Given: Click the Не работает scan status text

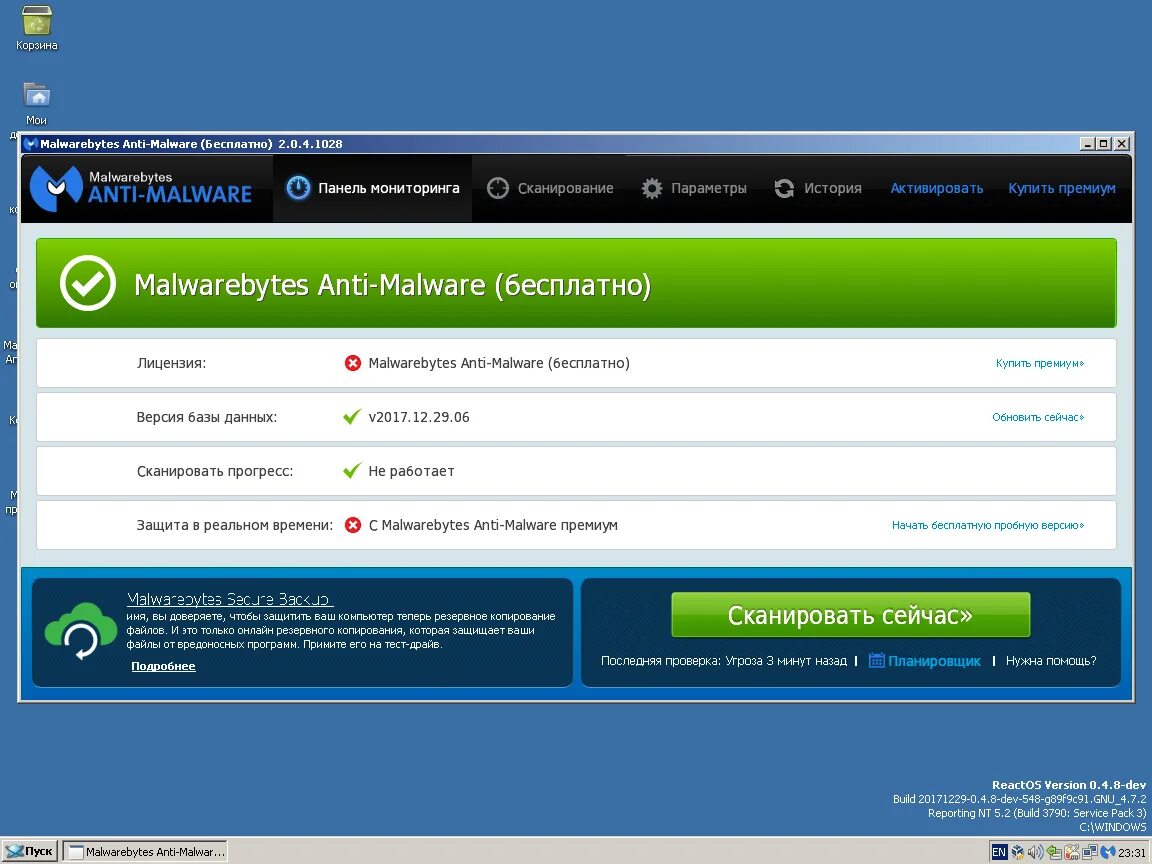Looking at the screenshot, I should click(x=411, y=471).
